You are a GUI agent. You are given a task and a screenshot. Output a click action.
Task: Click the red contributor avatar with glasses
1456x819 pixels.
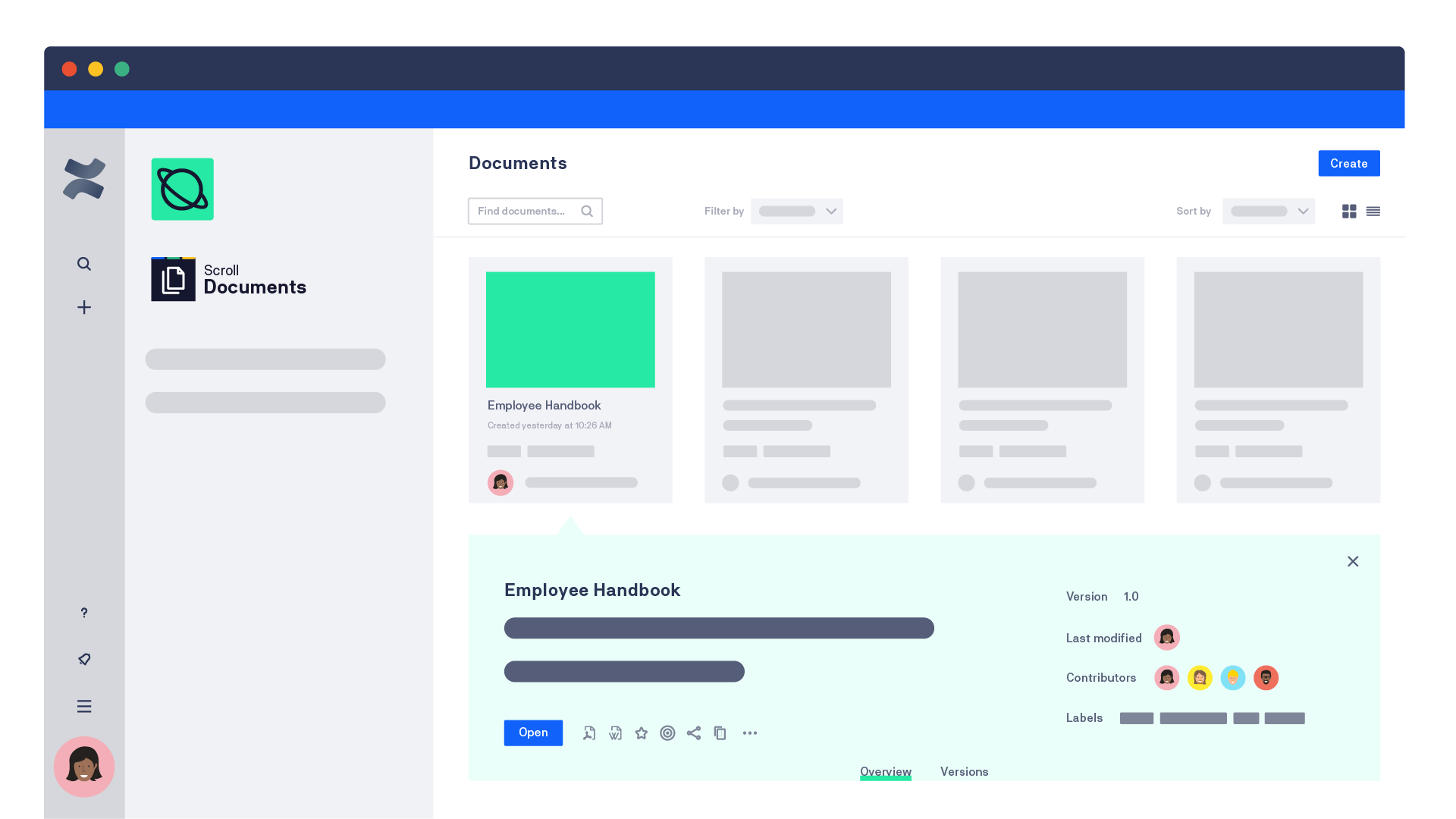[x=1266, y=678]
